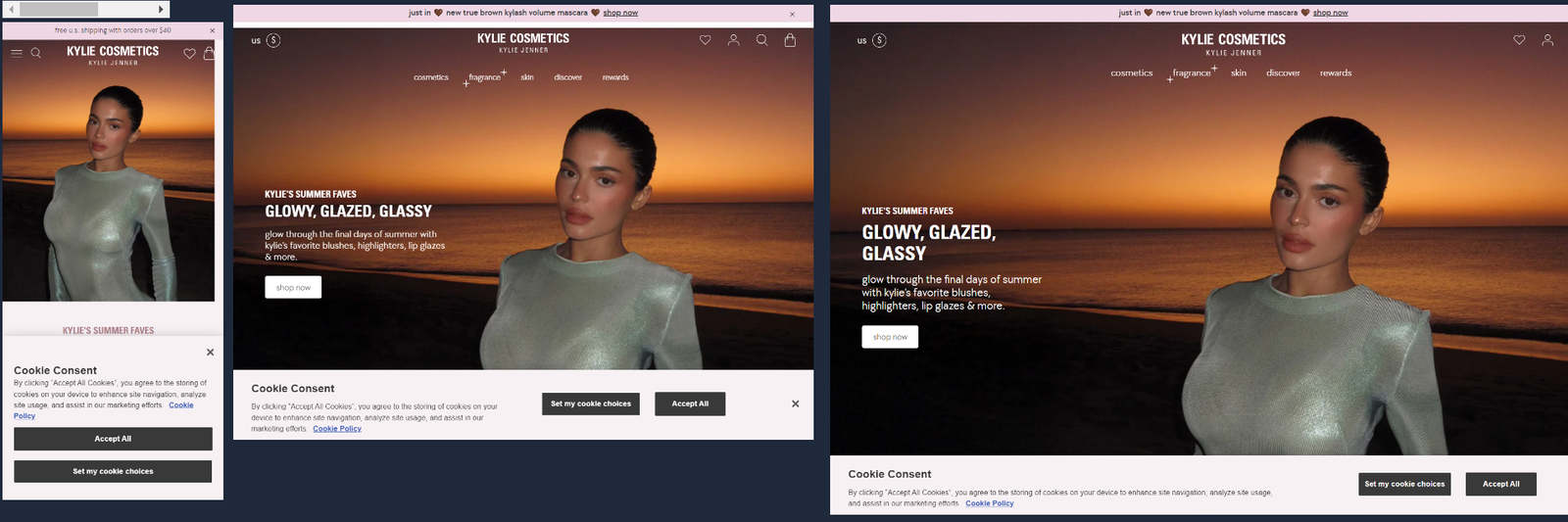Dismiss free shipping banner in mobile view
The width and height of the screenshot is (1568, 522).
click(x=212, y=30)
